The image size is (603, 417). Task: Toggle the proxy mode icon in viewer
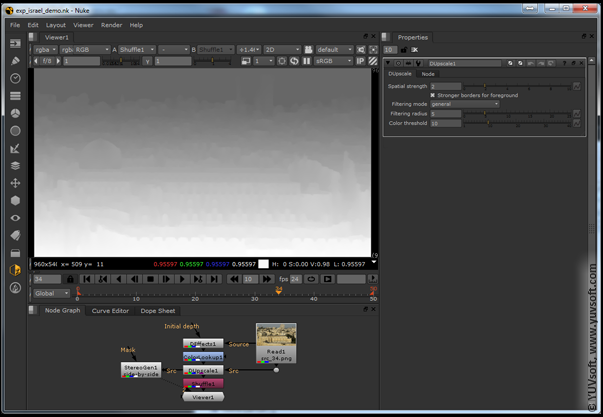click(246, 61)
